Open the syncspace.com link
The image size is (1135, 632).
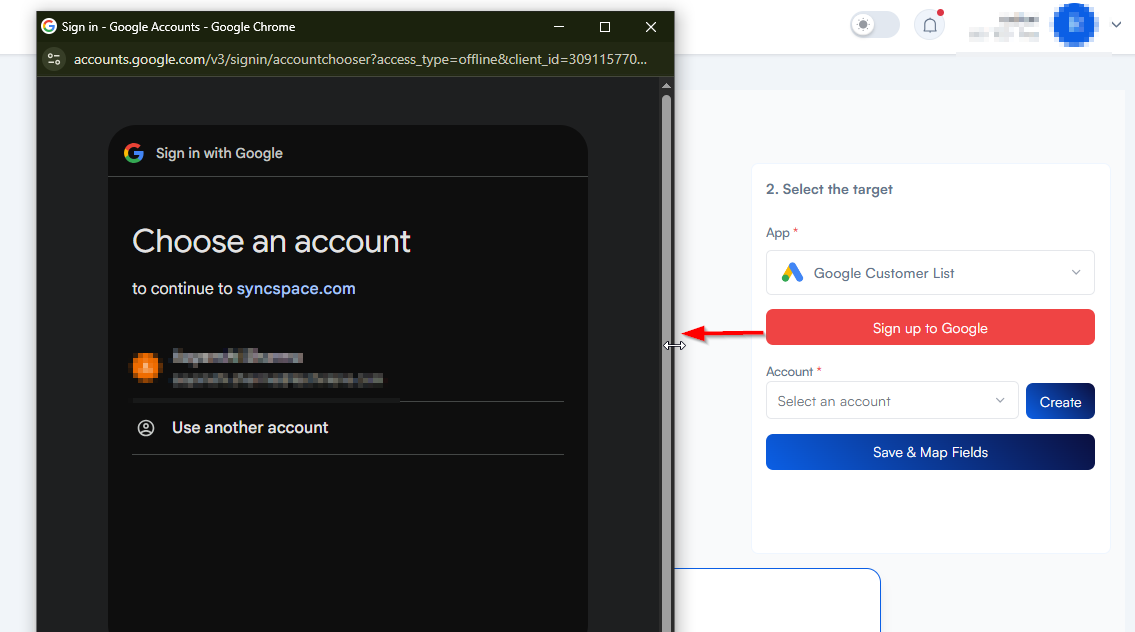click(296, 289)
